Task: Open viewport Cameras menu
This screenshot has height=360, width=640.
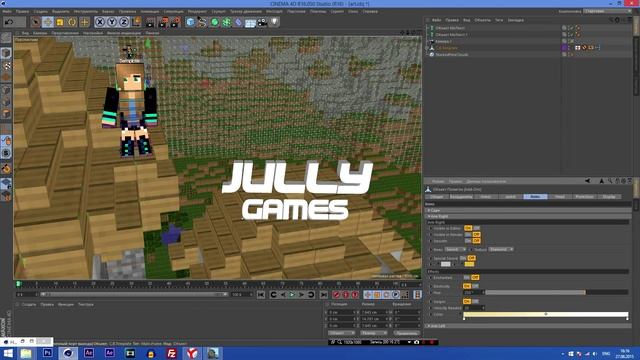Action: click(40, 33)
